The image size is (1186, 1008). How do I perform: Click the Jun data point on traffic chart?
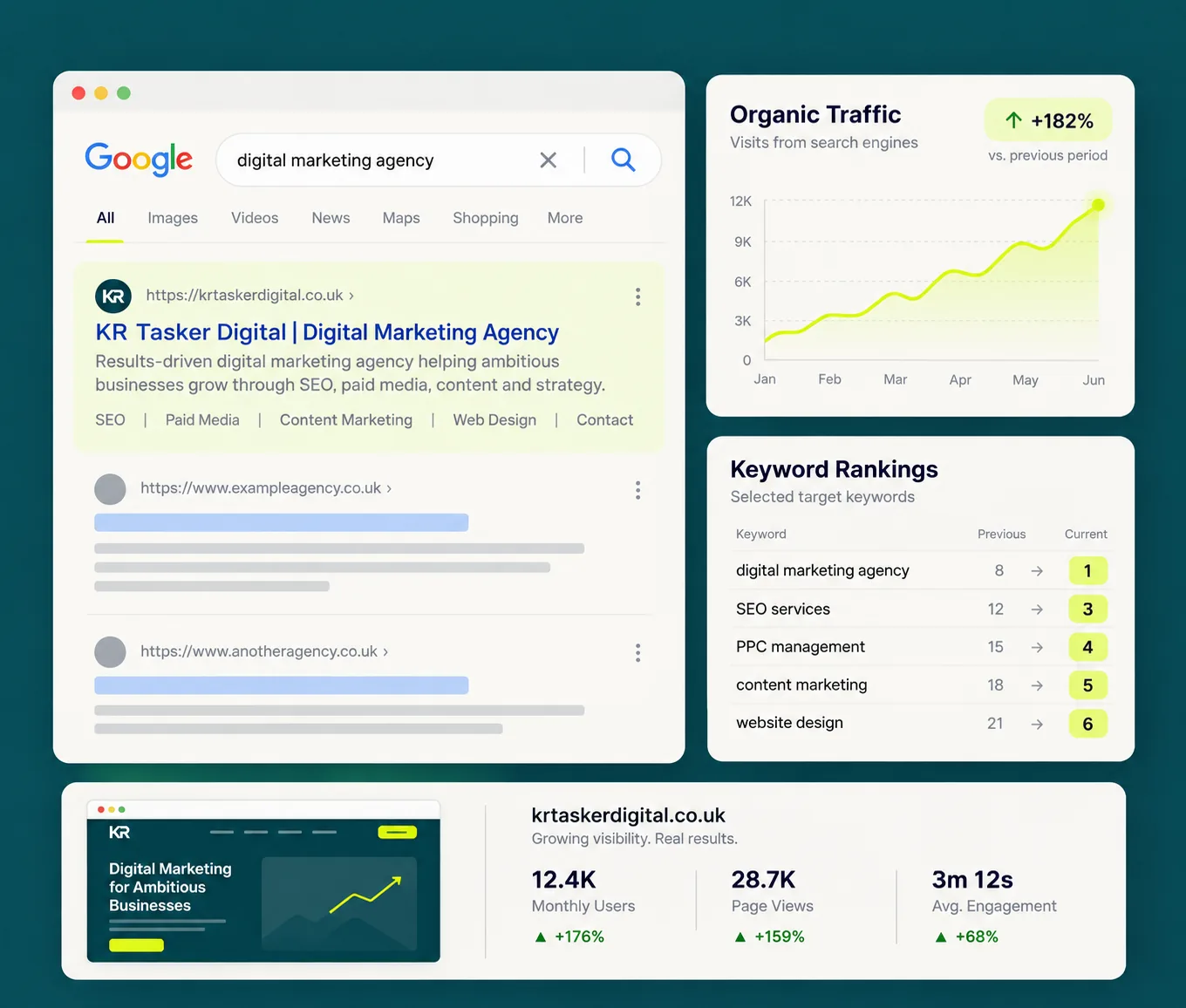point(1099,205)
